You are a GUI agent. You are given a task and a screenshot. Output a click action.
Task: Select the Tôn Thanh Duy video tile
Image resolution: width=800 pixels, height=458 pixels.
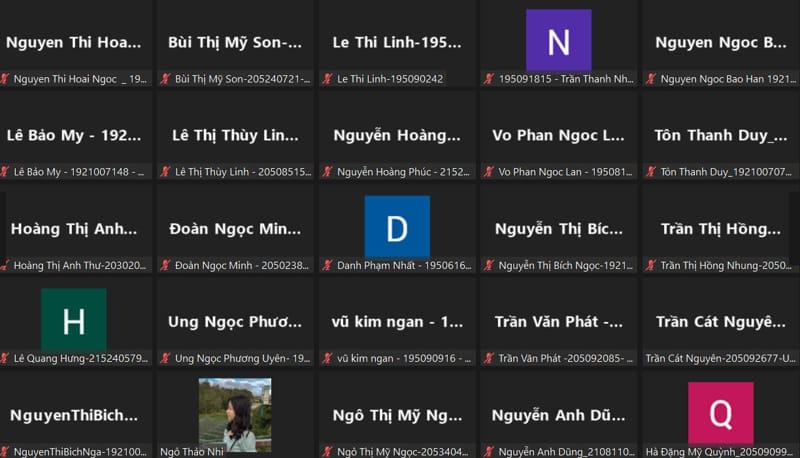click(x=720, y=135)
